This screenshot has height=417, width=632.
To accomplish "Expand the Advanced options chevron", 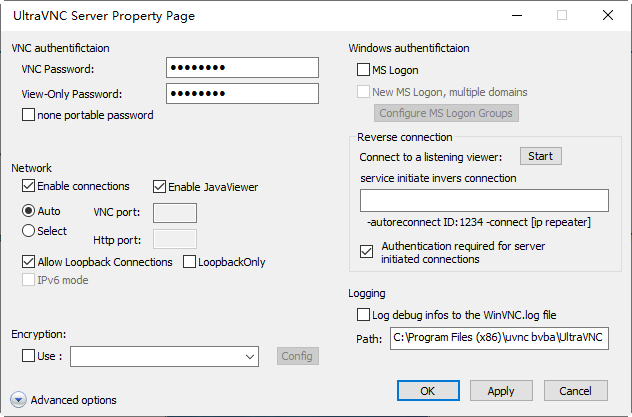I will click(x=19, y=400).
